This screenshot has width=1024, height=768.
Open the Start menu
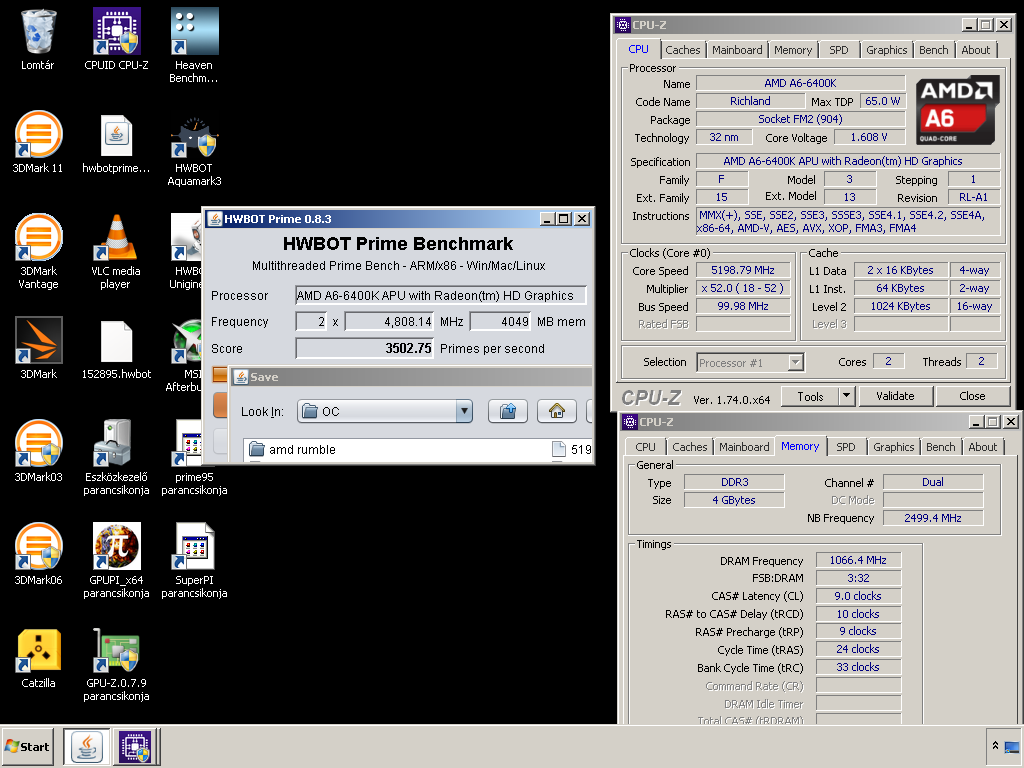27,746
